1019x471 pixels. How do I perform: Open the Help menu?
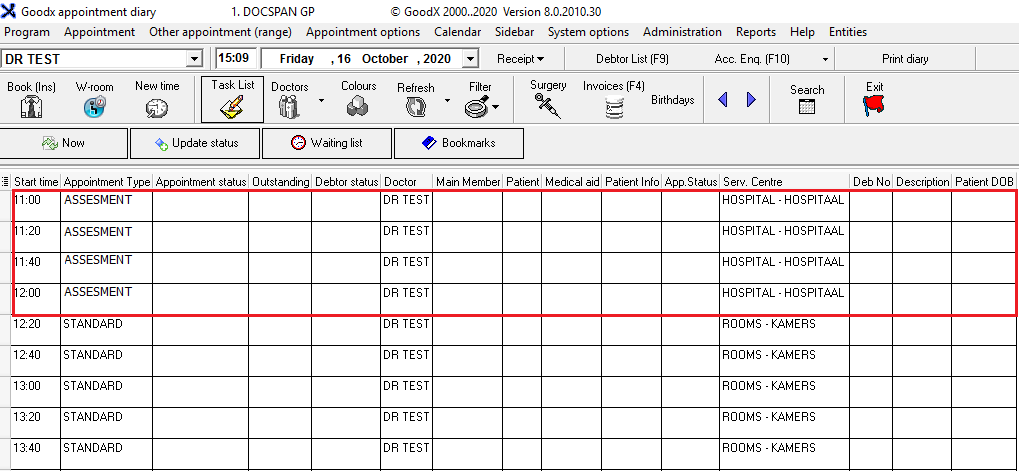point(802,32)
